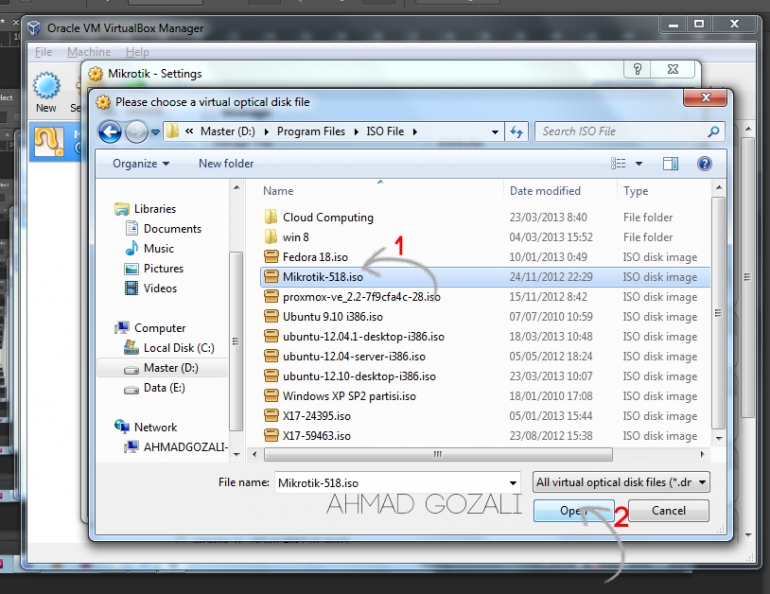Click the refresh icon beside address bar
Viewport: 770px width, 594px height.
click(x=517, y=131)
